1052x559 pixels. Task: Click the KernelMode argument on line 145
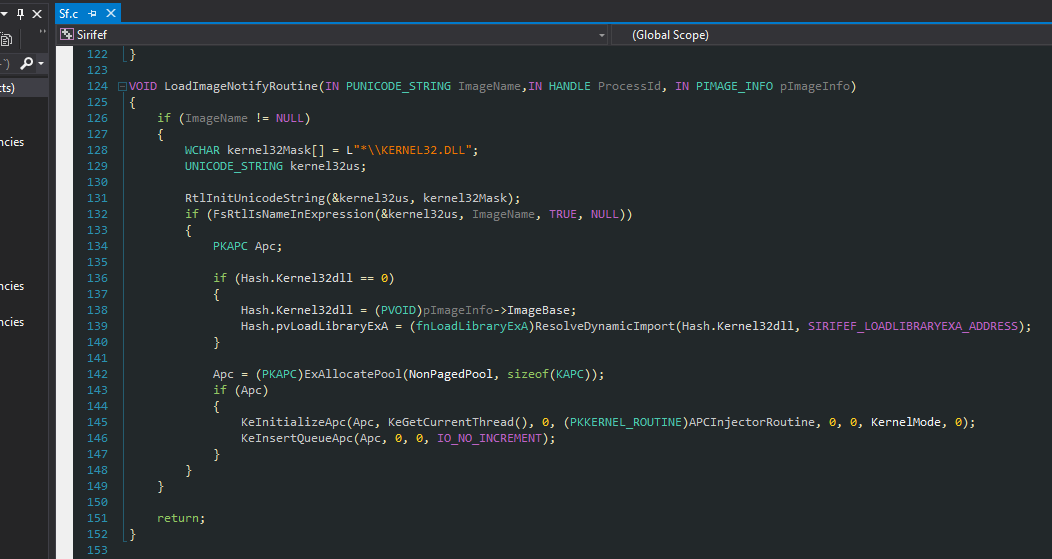pyautogui.click(x=906, y=422)
